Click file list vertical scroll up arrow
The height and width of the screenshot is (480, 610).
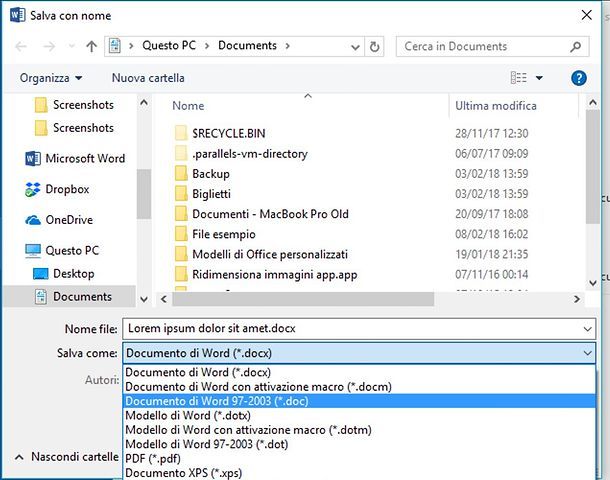(x=592, y=103)
